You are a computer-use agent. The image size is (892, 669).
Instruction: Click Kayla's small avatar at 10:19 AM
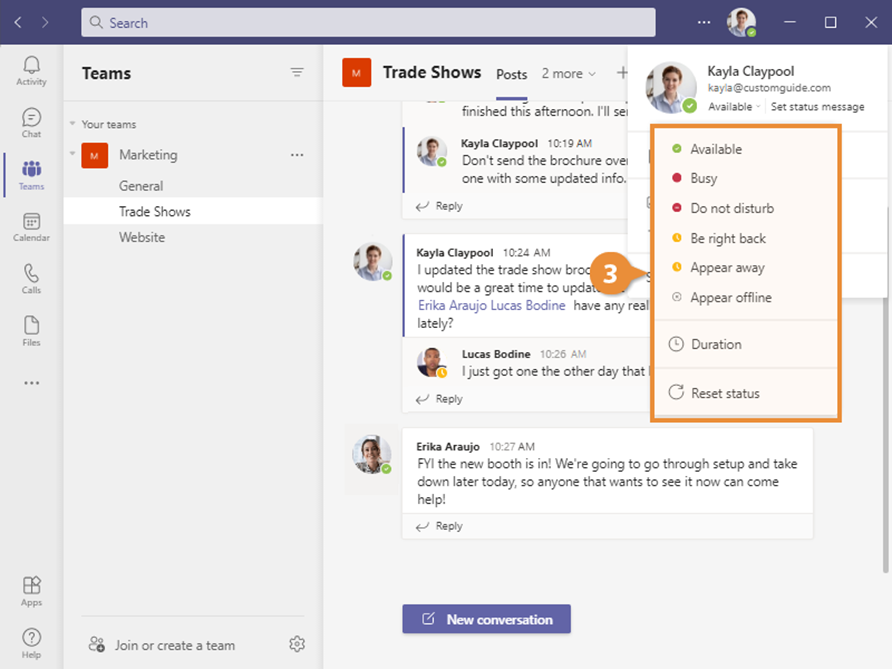click(x=432, y=151)
